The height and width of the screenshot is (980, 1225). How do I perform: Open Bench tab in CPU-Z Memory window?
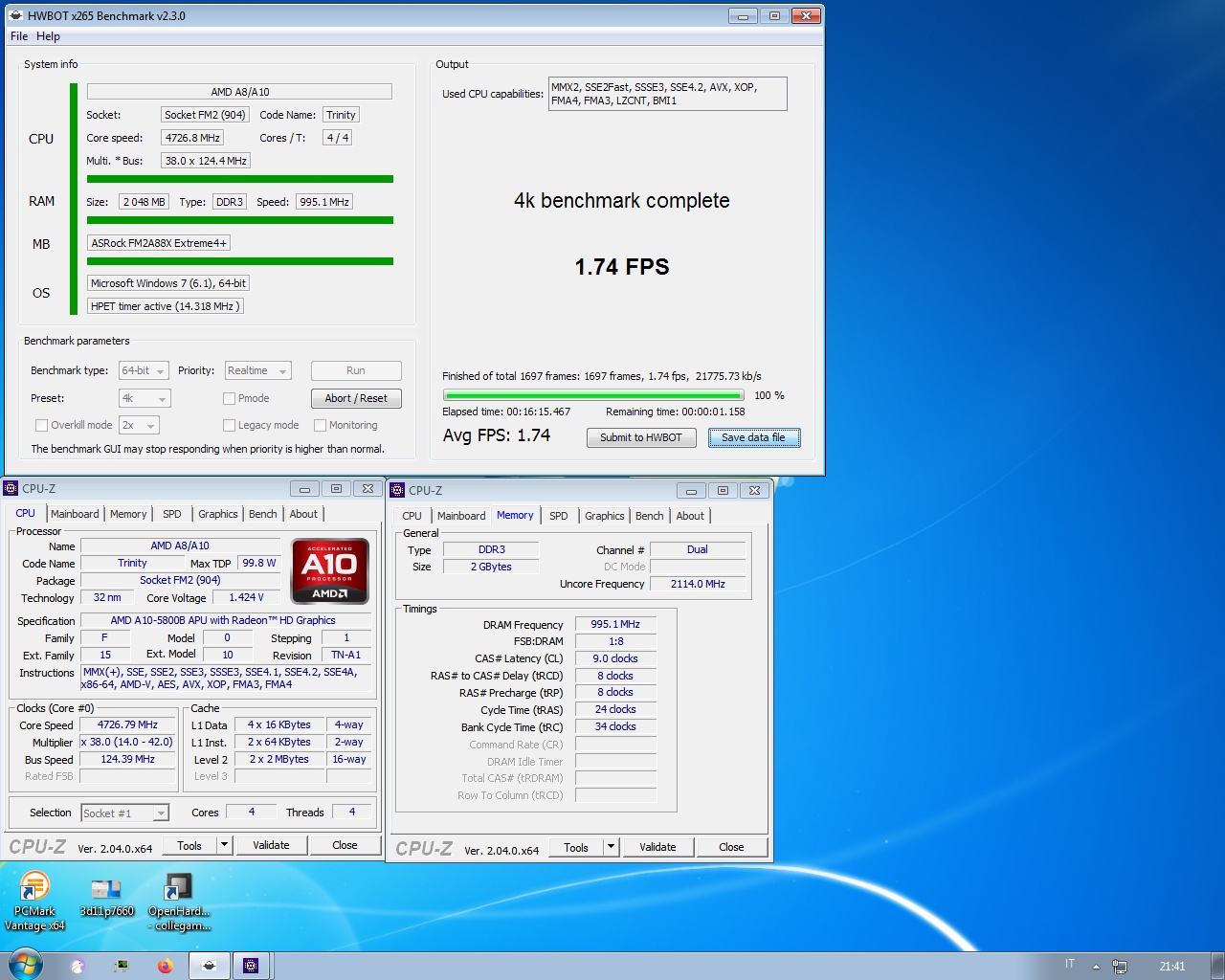click(650, 516)
